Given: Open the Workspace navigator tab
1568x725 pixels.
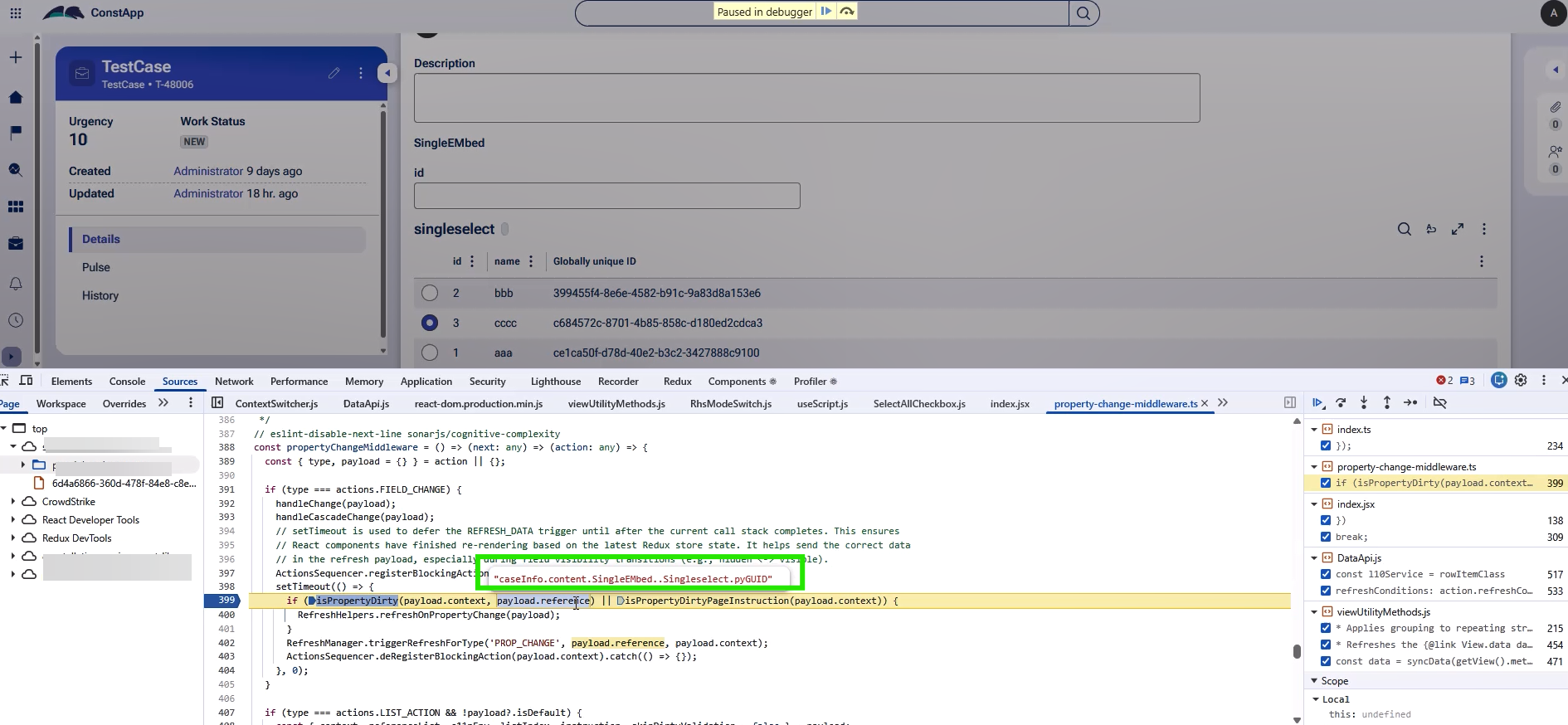Looking at the screenshot, I should [61, 404].
